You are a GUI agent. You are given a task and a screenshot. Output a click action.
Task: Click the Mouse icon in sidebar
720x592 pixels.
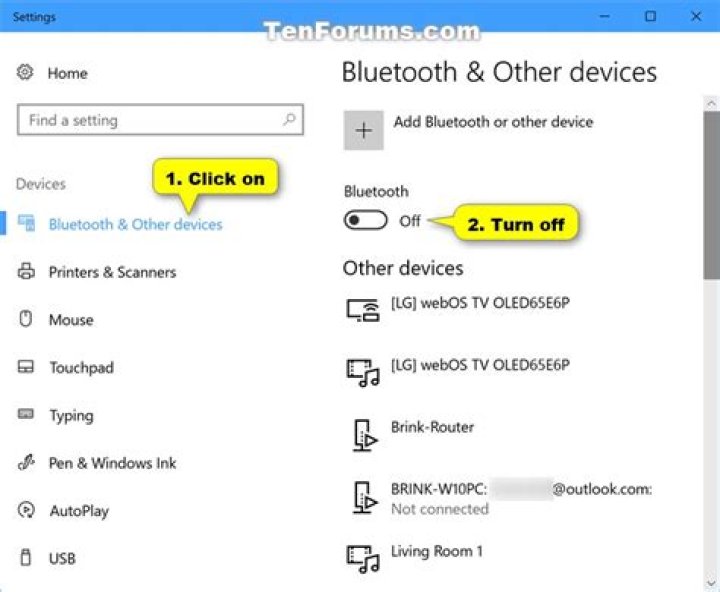(27, 320)
